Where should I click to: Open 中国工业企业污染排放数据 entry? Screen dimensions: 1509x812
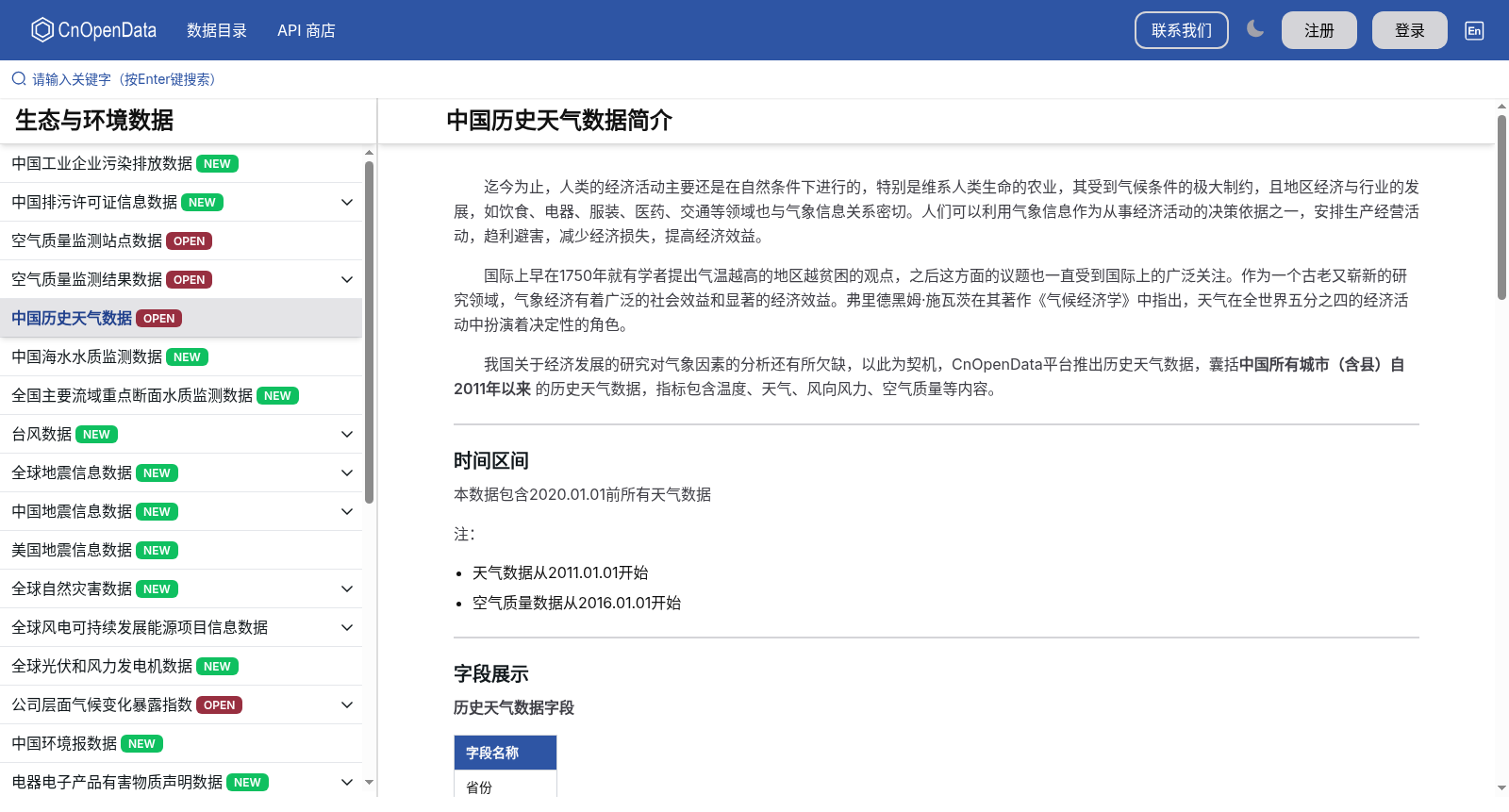click(x=181, y=163)
